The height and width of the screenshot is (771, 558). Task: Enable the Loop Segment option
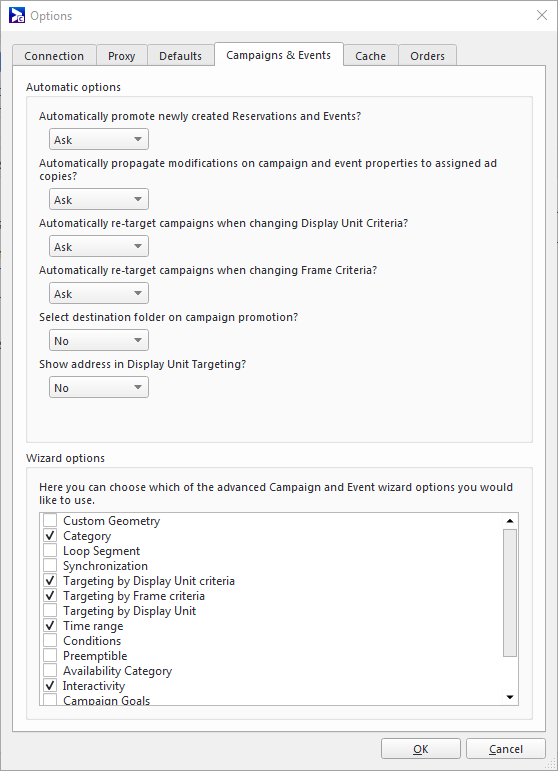[x=50, y=551]
